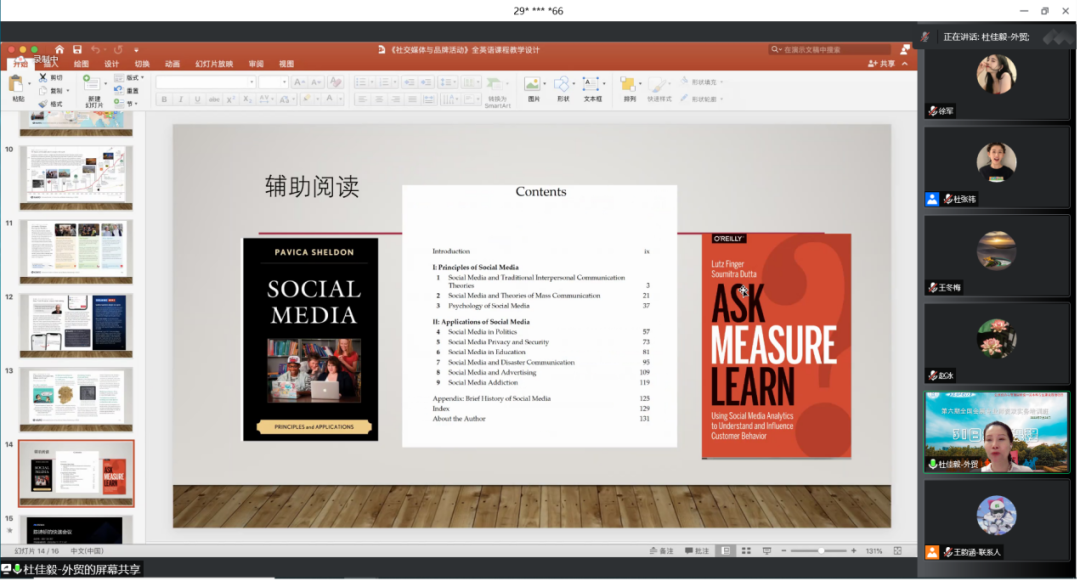Click the Save disk icon in title bar
1080x581 pixels.
click(77, 50)
